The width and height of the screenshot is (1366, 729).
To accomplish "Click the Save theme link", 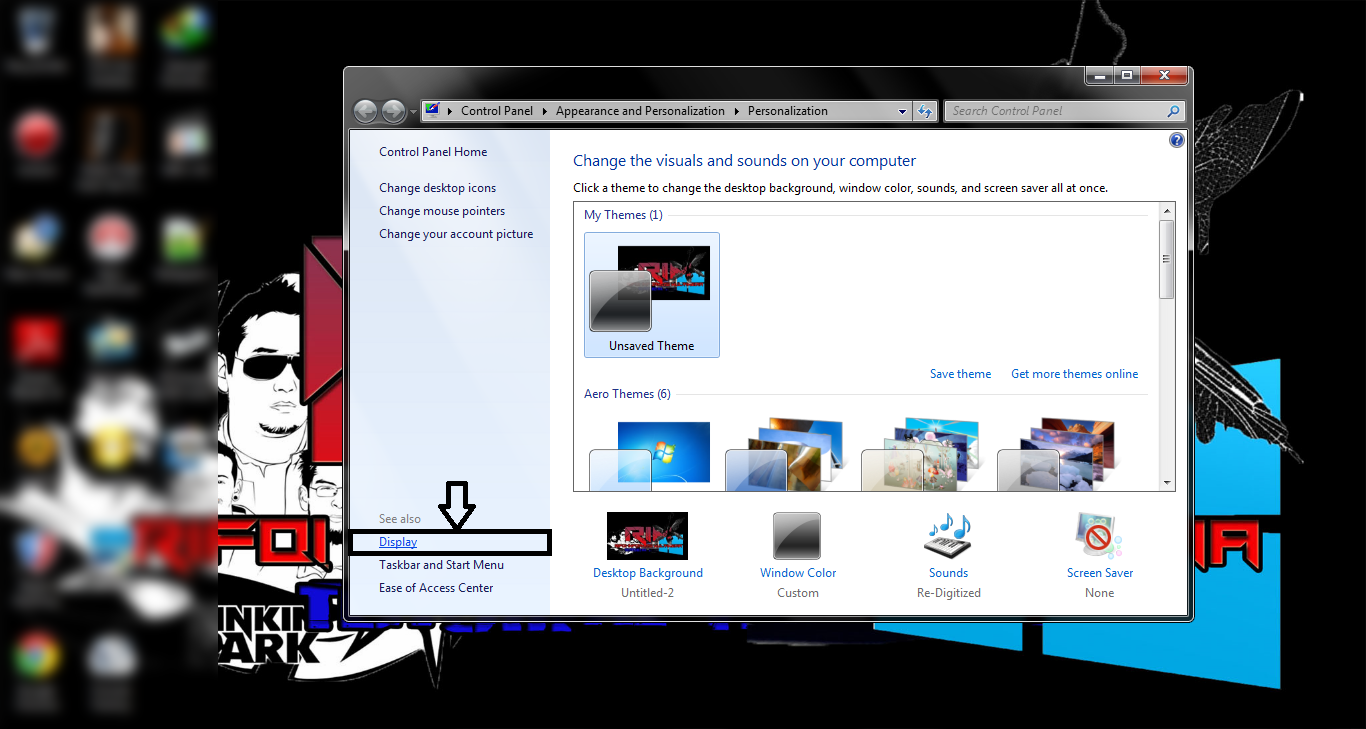I will pyautogui.click(x=960, y=374).
